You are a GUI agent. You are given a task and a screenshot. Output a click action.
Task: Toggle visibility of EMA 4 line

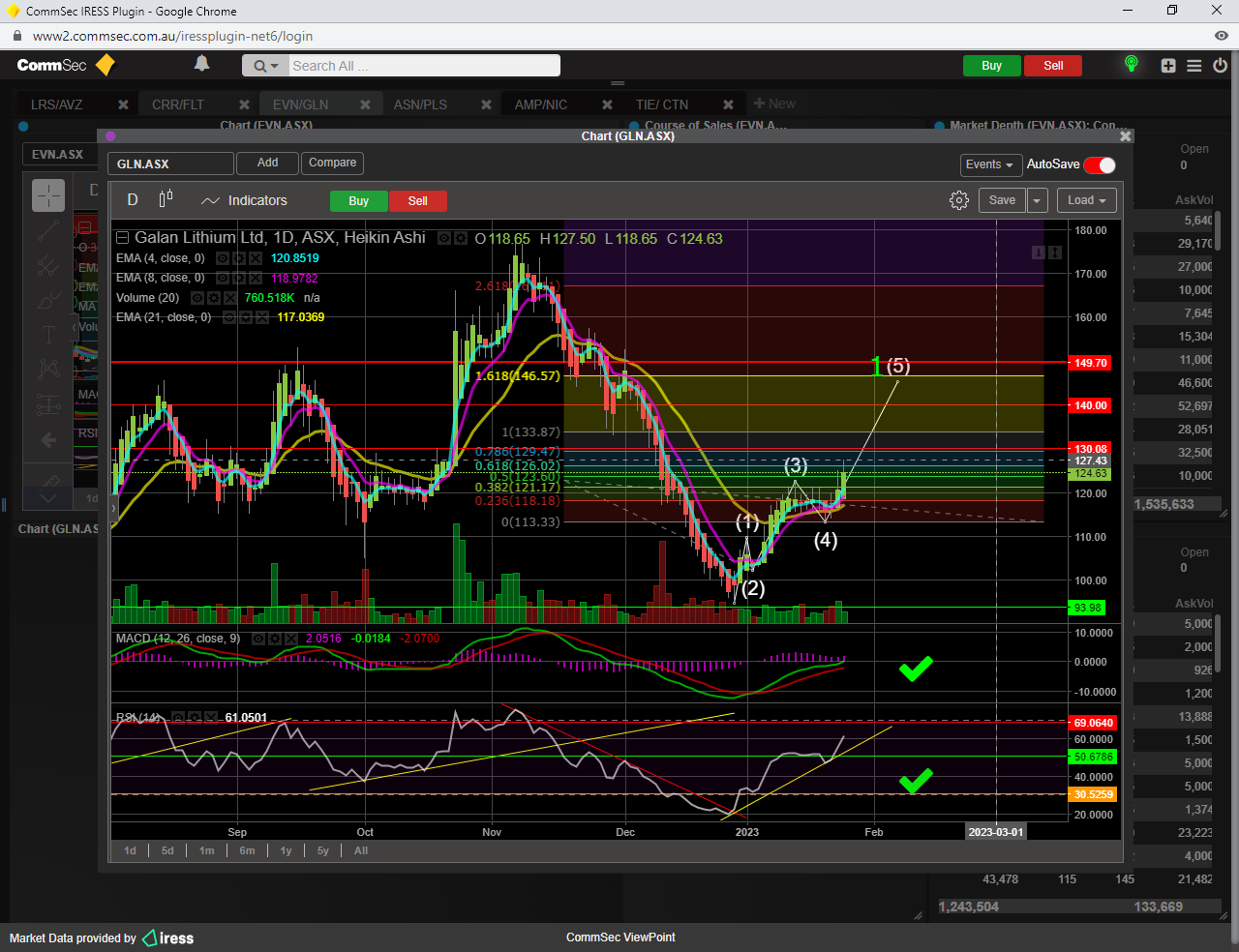[x=222, y=258]
